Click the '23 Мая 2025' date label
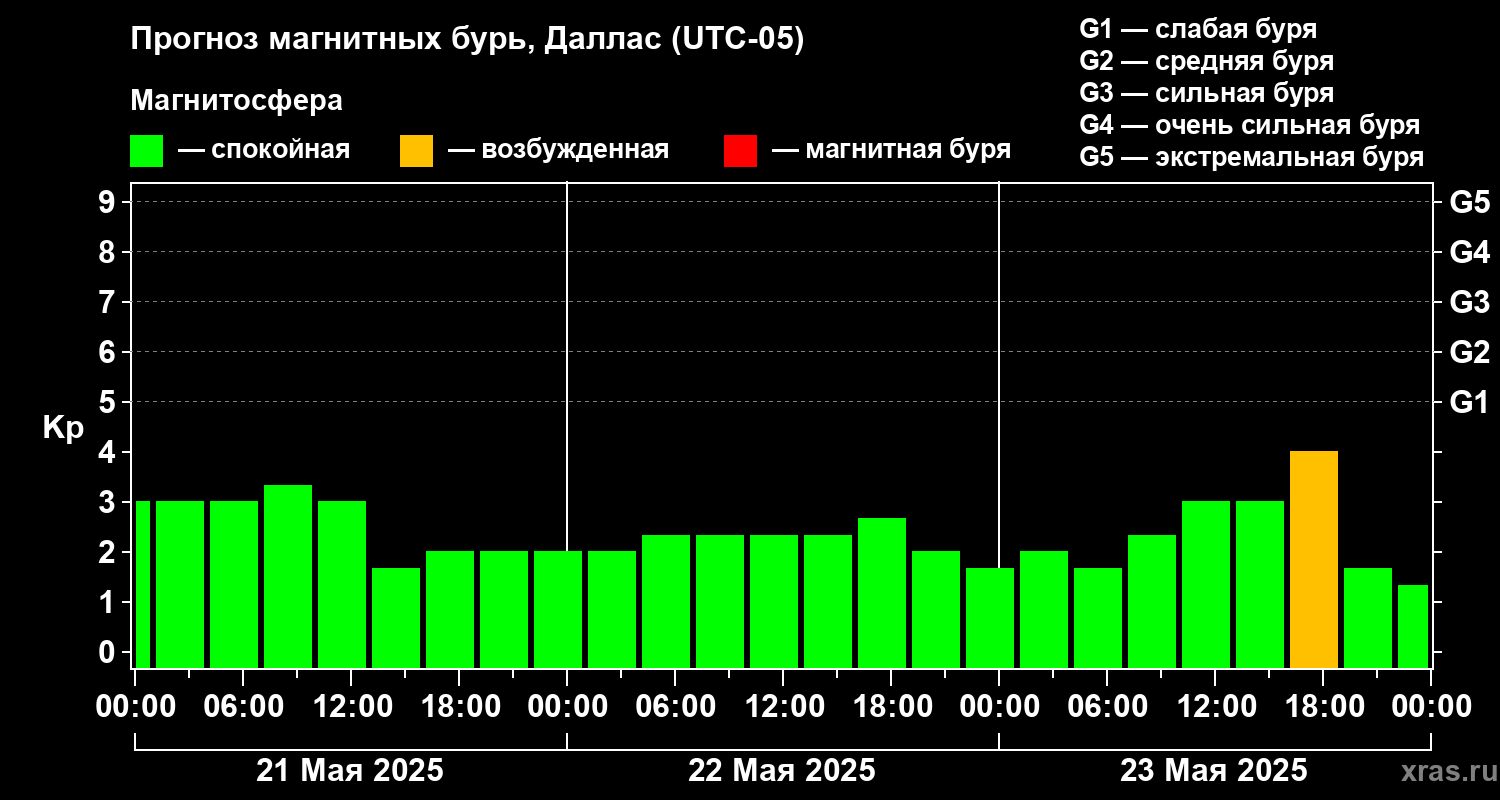This screenshot has width=1500, height=800. [1214, 771]
